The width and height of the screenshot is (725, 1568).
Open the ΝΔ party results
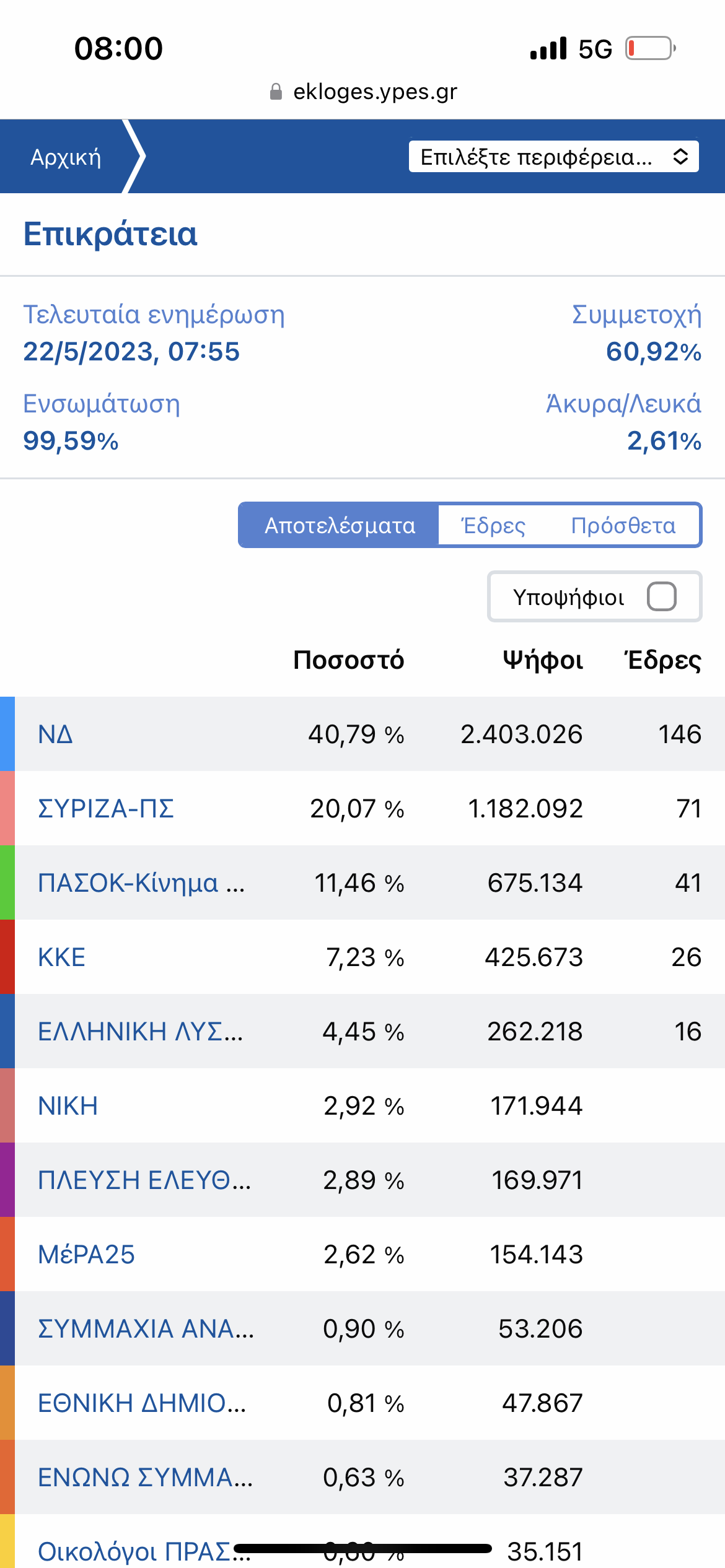pyautogui.click(x=55, y=734)
